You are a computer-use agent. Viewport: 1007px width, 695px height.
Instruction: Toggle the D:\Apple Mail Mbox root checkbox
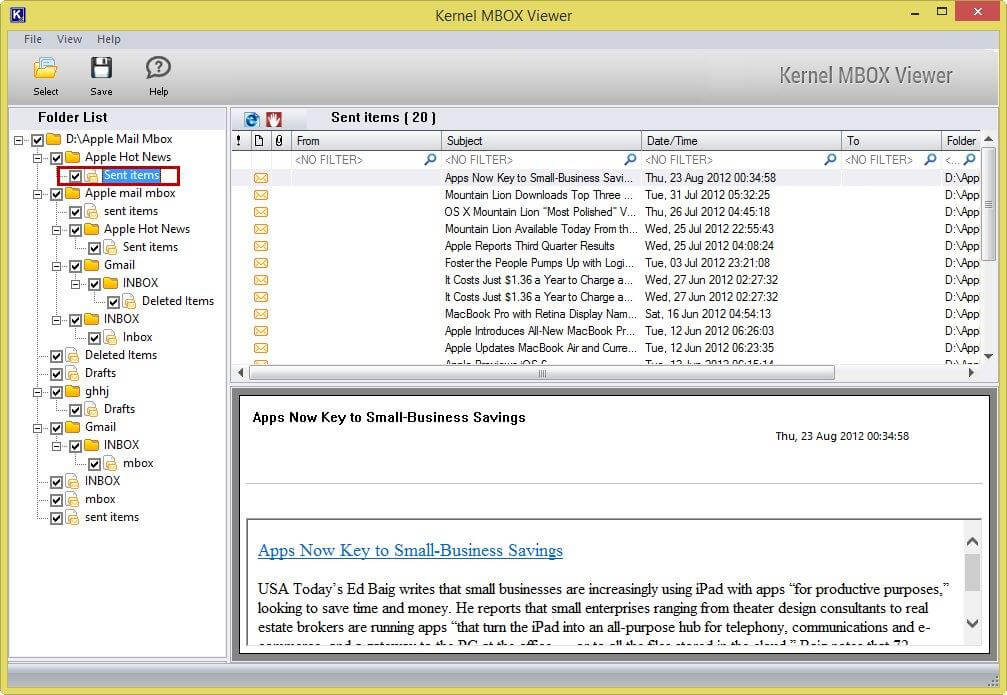click(x=37, y=139)
